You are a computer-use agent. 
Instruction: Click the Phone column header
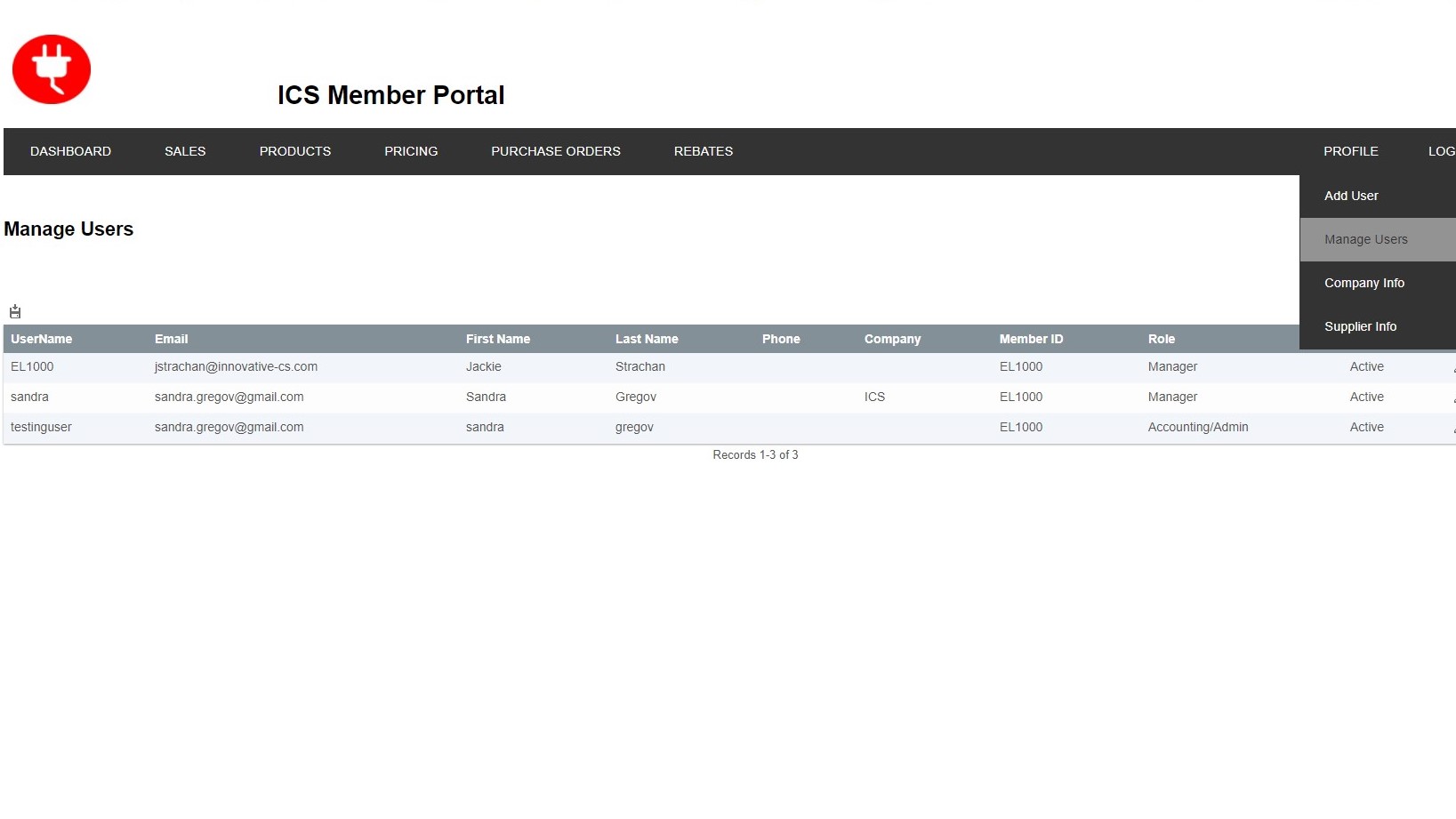781,339
